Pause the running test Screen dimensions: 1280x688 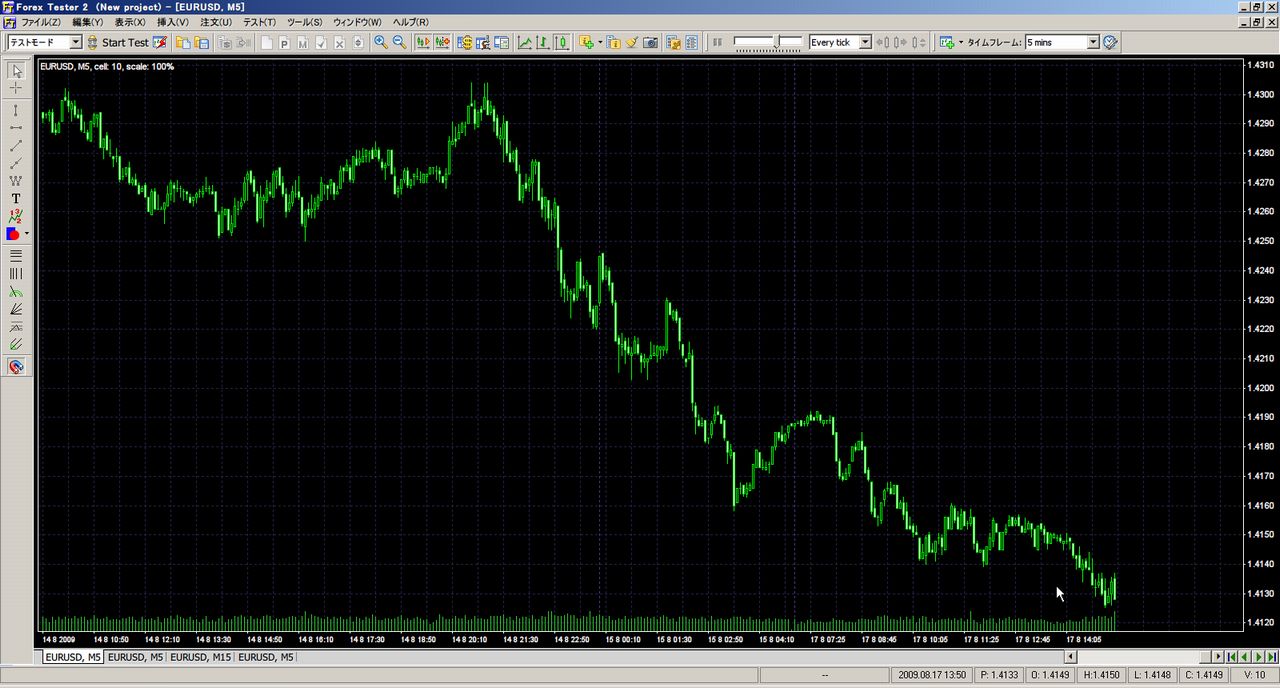(x=716, y=42)
